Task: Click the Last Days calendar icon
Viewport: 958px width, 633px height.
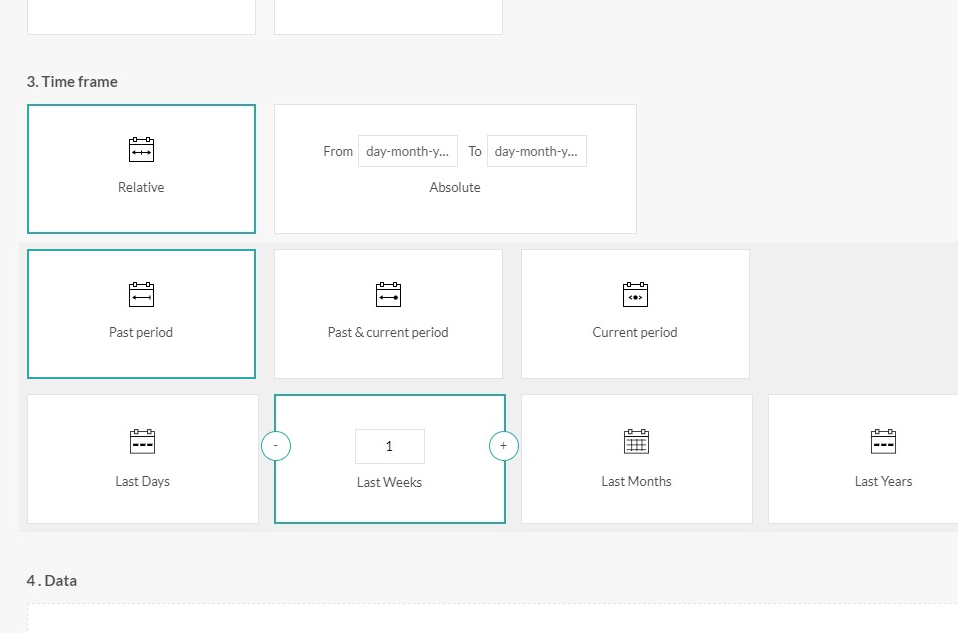Action: click(x=142, y=441)
